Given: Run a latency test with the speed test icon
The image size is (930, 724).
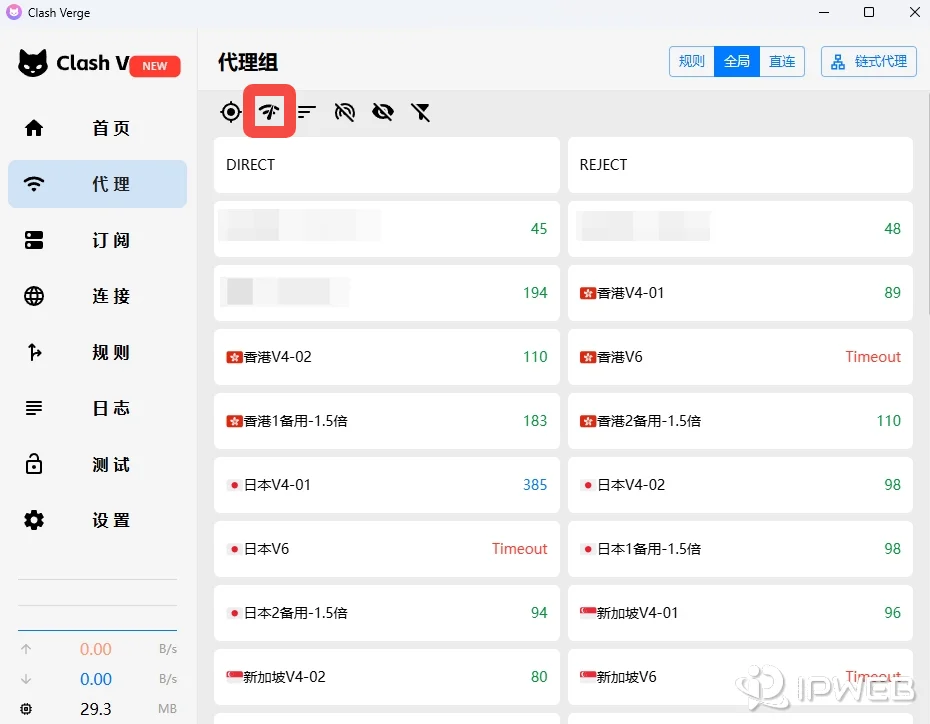Looking at the screenshot, I should pyautogui.click(x=268, y=112).
